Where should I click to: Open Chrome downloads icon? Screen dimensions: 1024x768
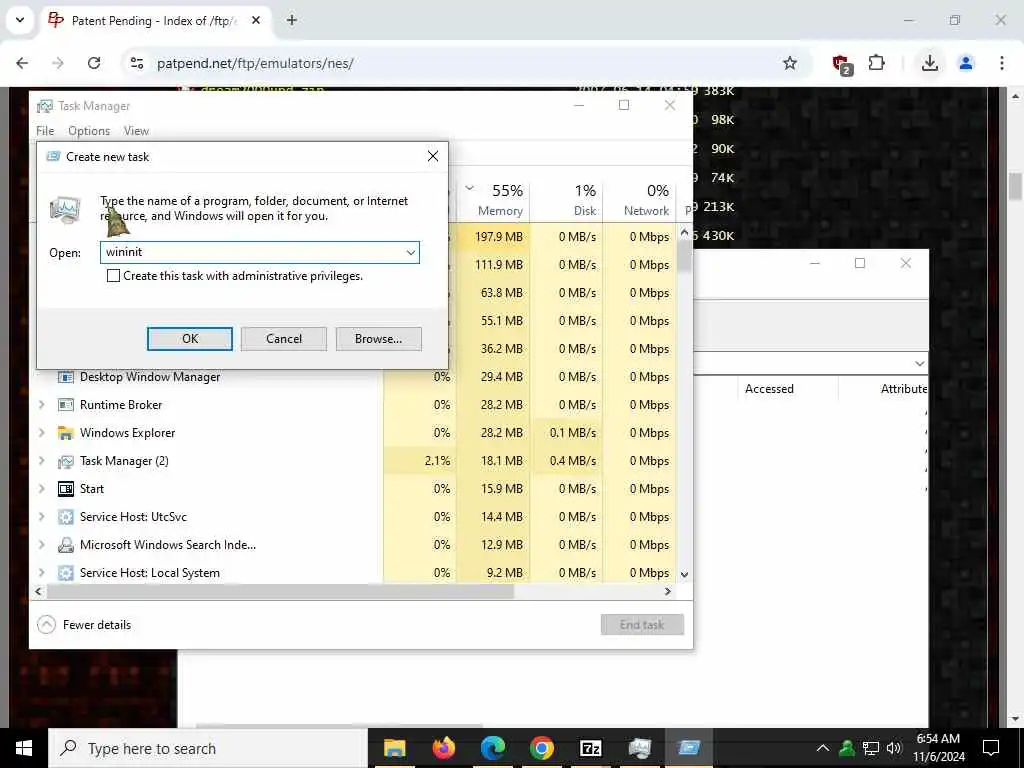929,63
